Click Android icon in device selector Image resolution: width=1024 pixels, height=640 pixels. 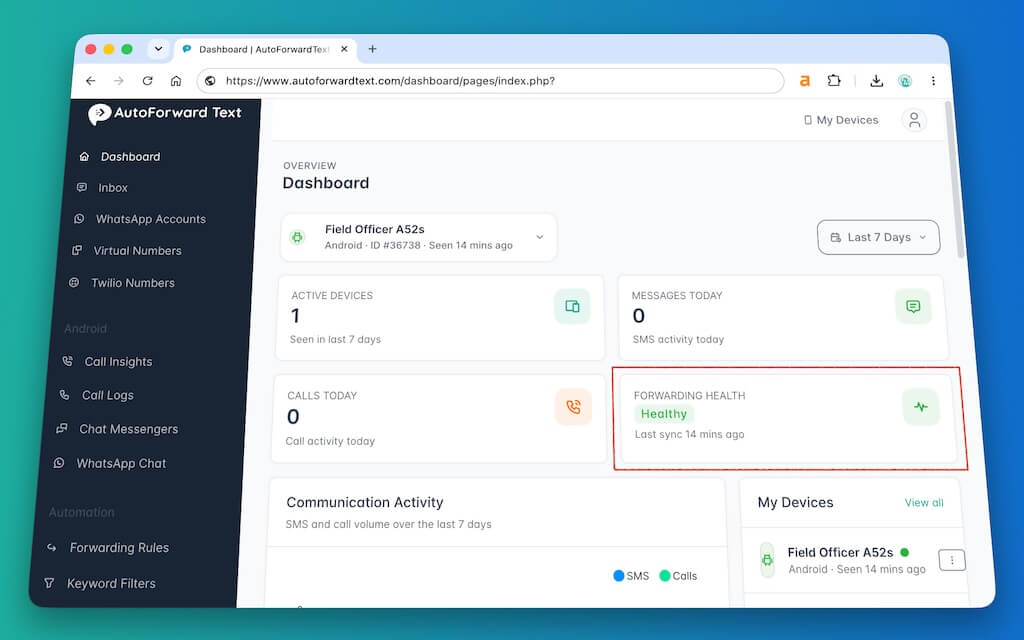[x=297, y=237]
